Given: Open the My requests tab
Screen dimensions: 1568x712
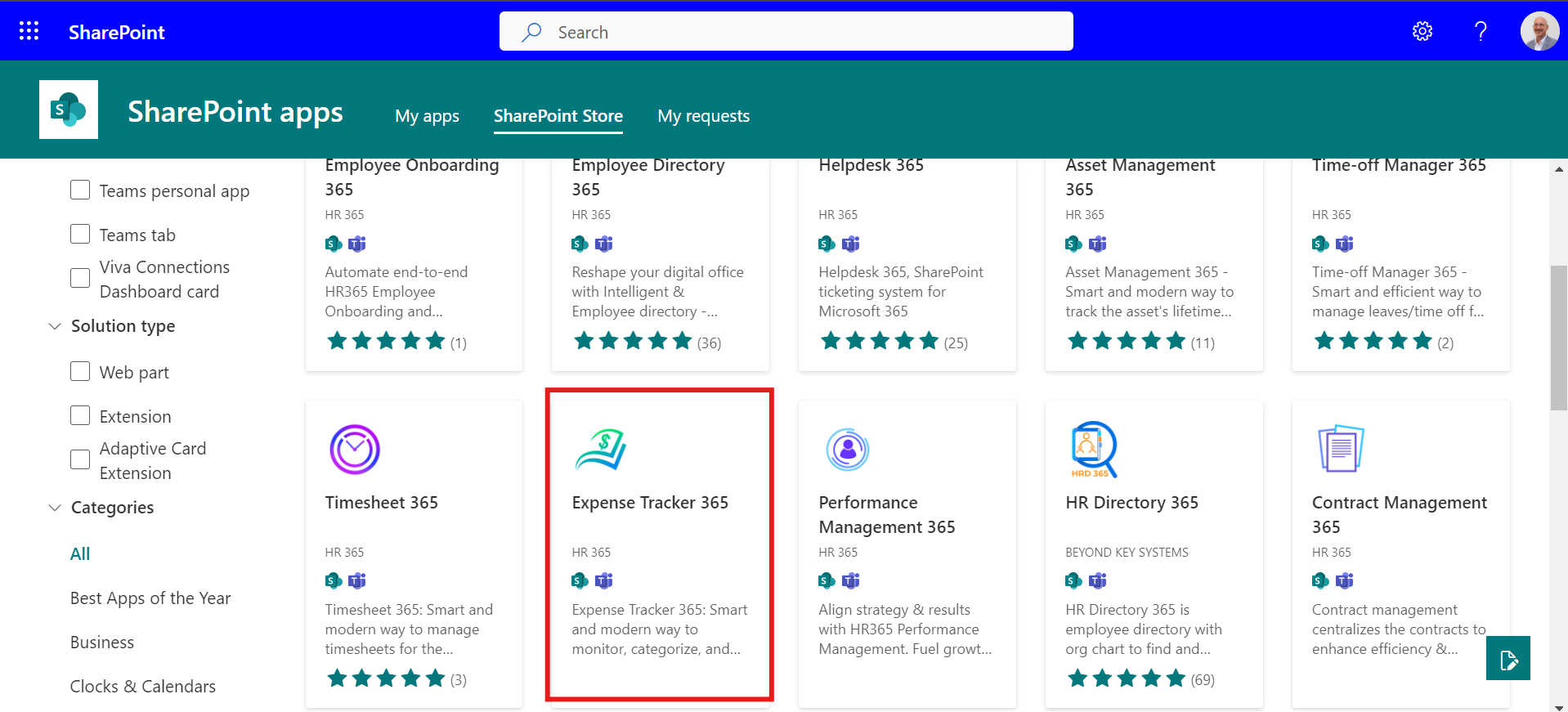Looking at the screenshot, I should click(x=704, y=116).
